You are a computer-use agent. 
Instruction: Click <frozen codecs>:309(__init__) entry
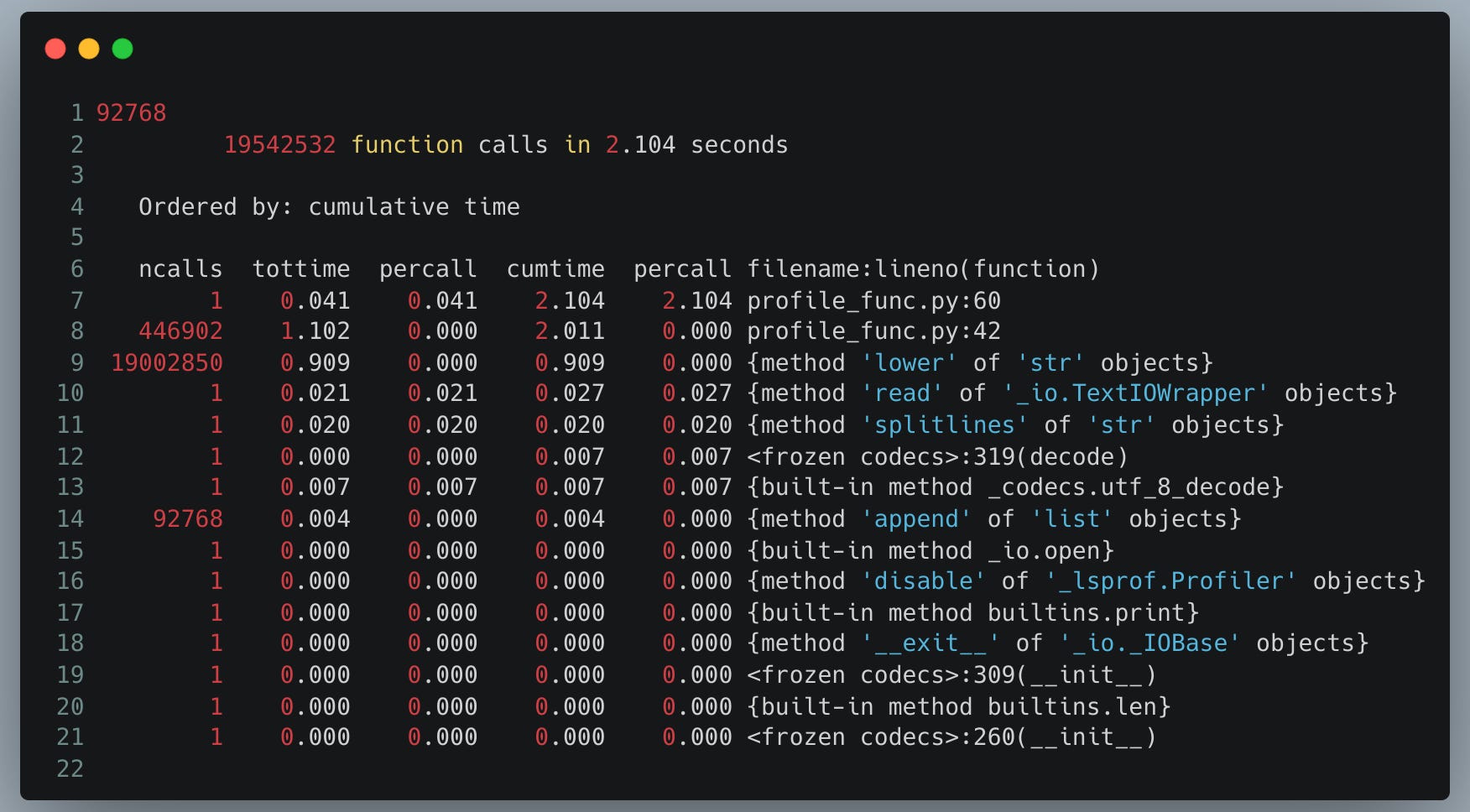pyautogui.click(x=951, y=675)
